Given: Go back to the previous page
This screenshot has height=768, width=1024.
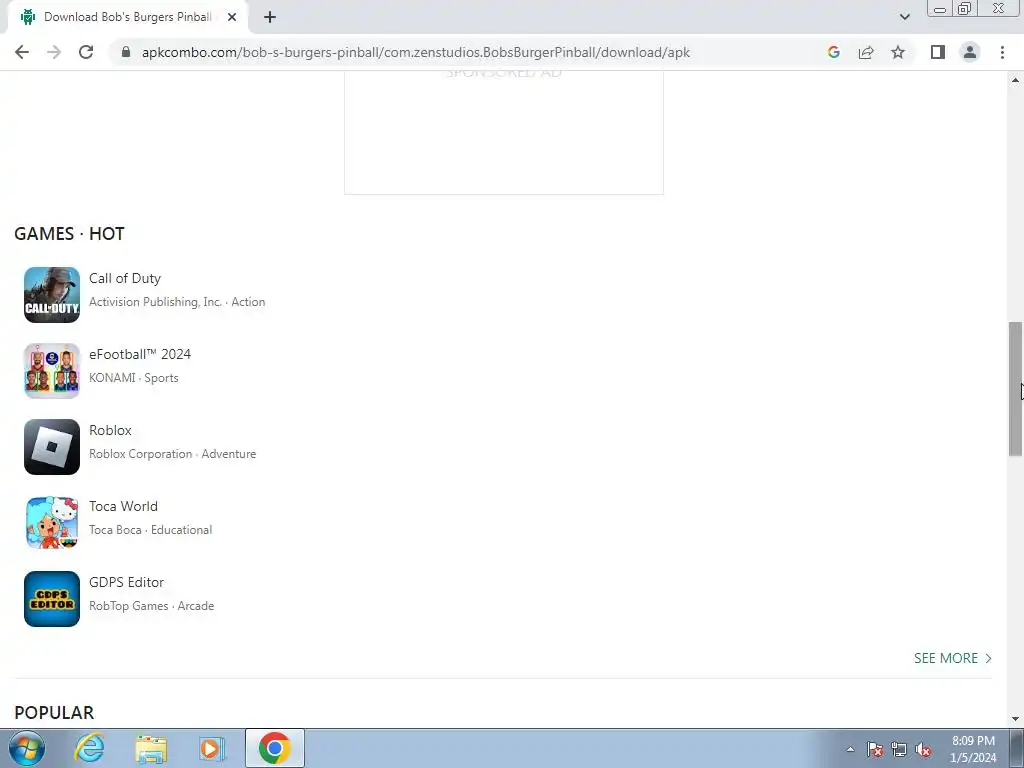Looking at the screenshot, I should pyautogui.click(x=22, y=52).
